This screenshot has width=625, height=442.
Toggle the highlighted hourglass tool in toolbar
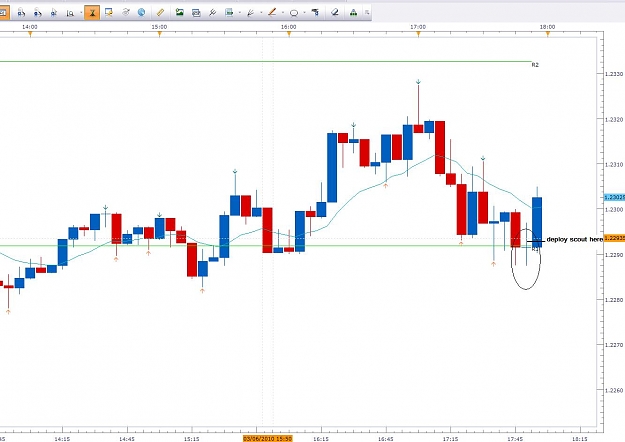pyautogui.click(x=92, y=13)
